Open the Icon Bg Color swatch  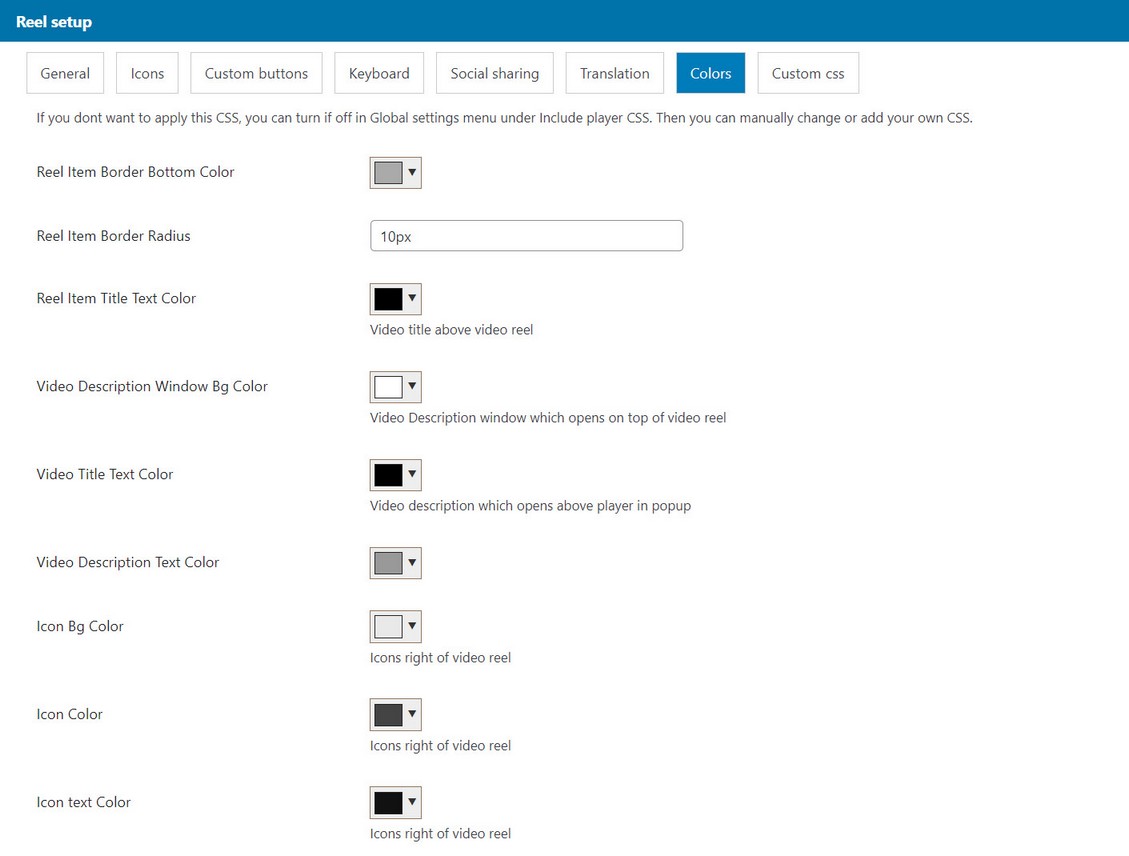pos(388,627)
